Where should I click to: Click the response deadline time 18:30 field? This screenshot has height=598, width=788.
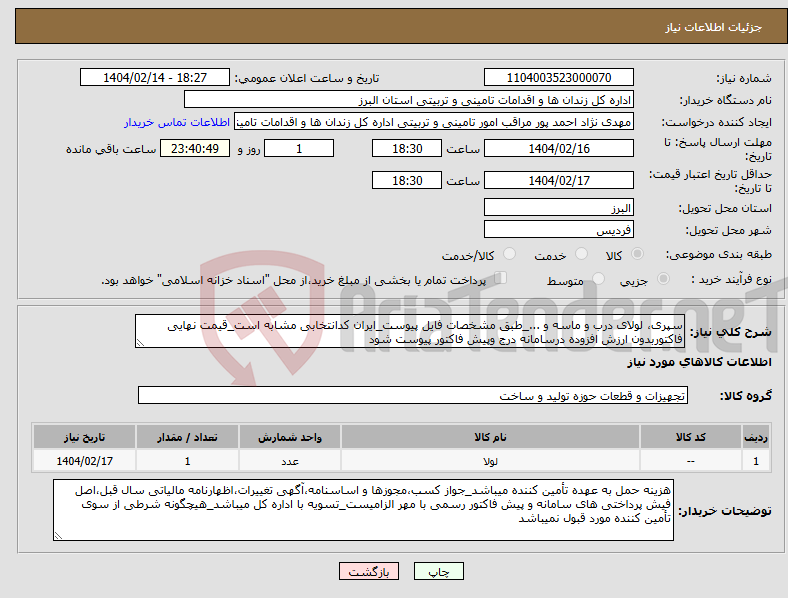coord(407,148)
